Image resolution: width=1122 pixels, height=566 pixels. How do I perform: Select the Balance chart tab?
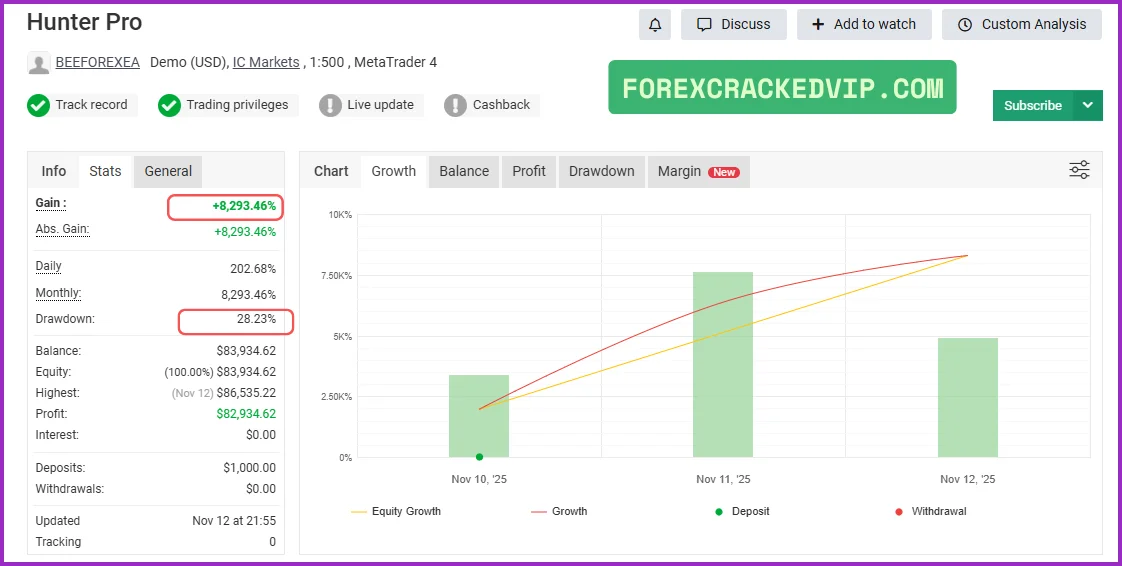464,171
